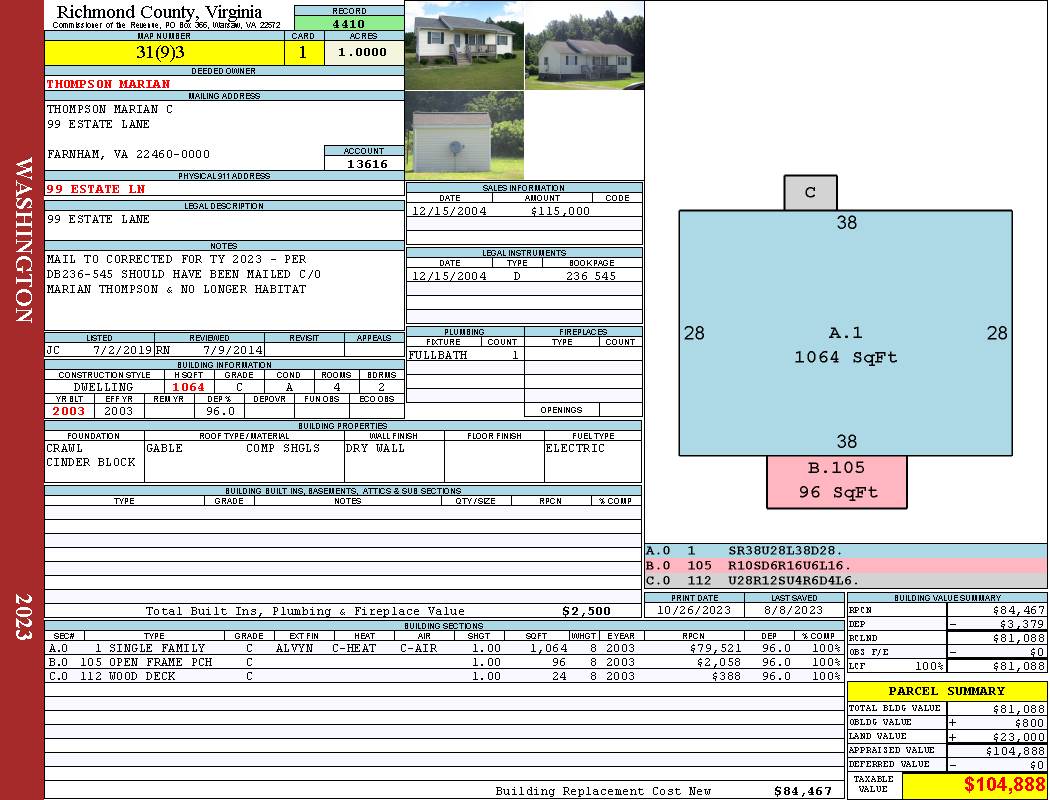
Task: Click the green record number 4410 field
Action: 349,23
